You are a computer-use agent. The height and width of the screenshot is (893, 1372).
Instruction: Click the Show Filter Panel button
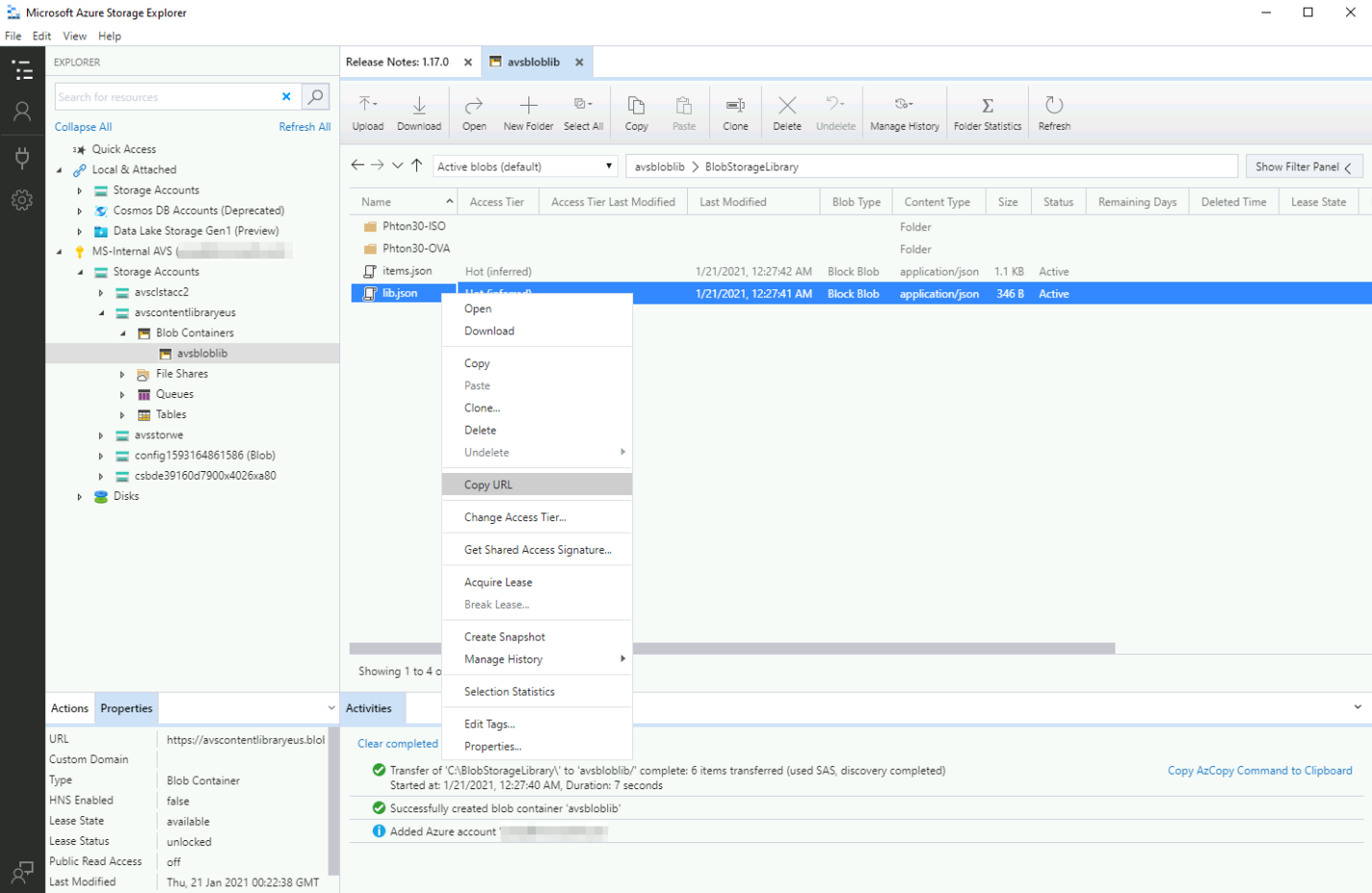click(x=1304, y=166)
